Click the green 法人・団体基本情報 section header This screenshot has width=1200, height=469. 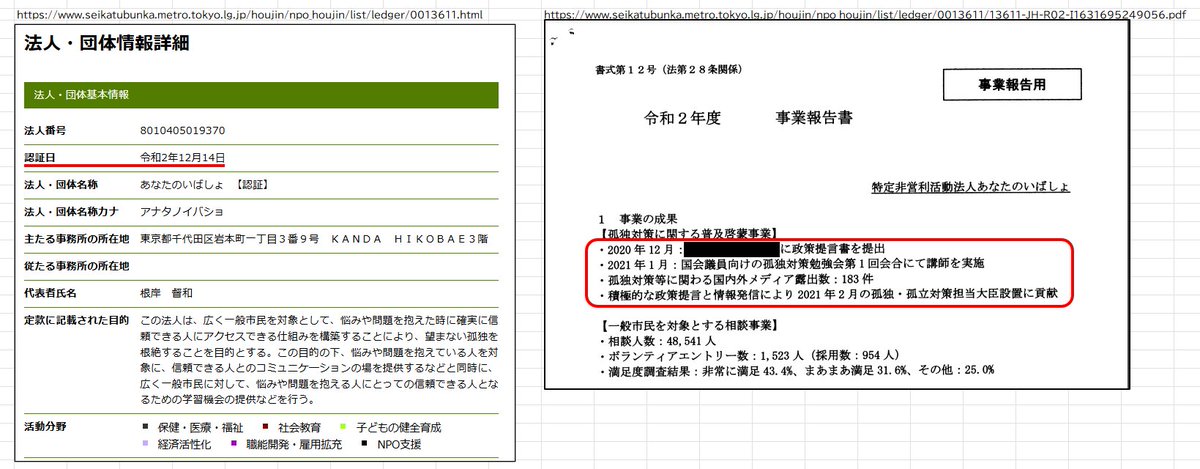coord(262,94)
